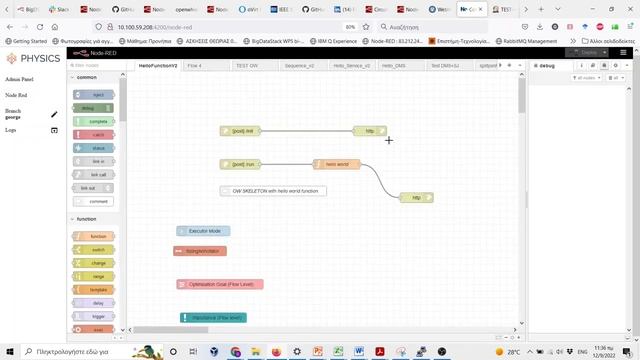Screen dimensions: 640x360
Task: Open the debug bug sidebar icon
Action: tap(604, 65)
